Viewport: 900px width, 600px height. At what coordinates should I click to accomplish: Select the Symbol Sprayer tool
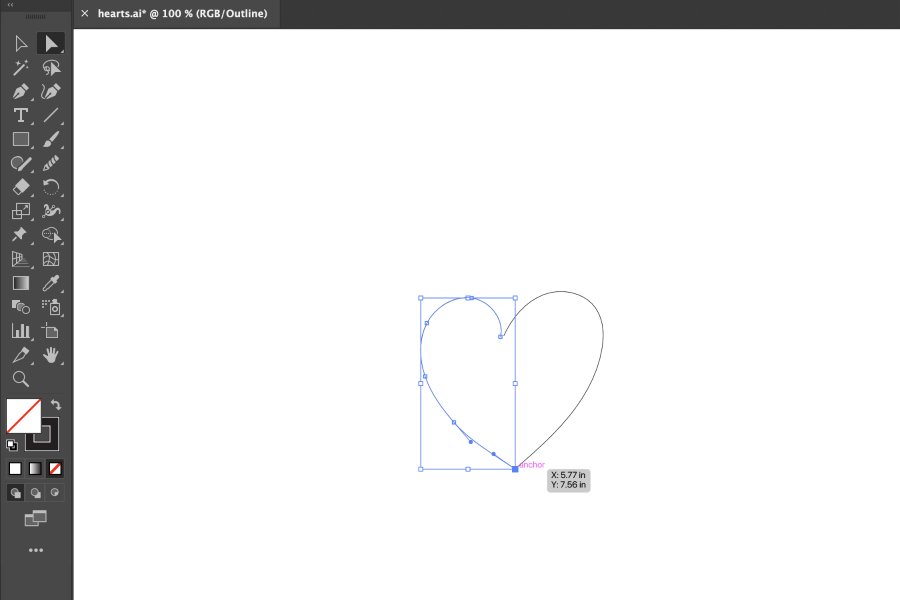pos(51,307)
